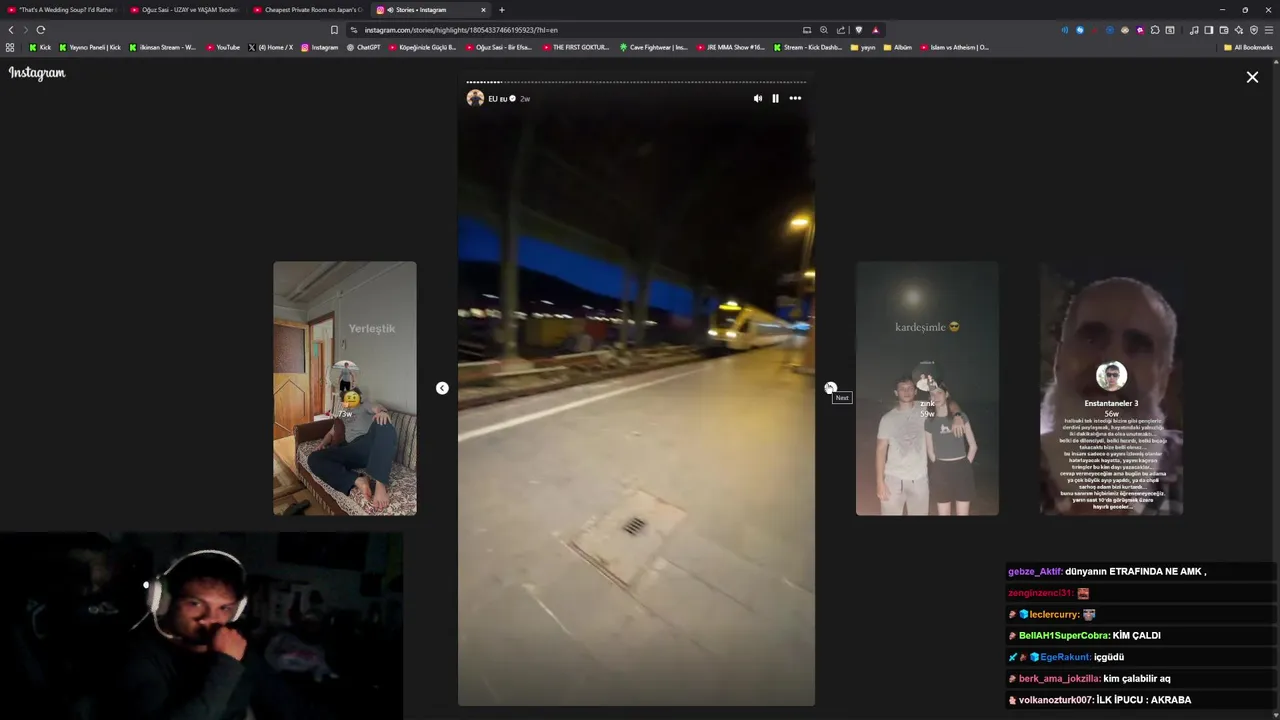The width and height of the screenshot is (1280, 720).
Task: Open the 'ikinsan Stream' bookmark
Action: tap(162, 47)
